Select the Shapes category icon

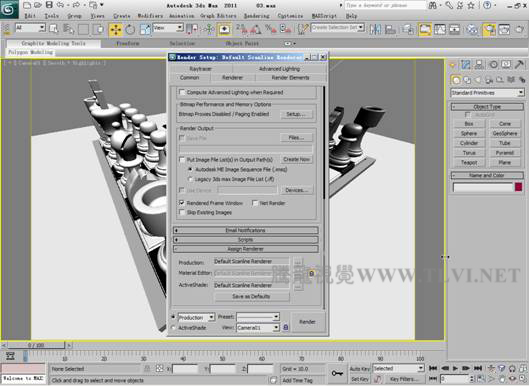click(467, 80)
